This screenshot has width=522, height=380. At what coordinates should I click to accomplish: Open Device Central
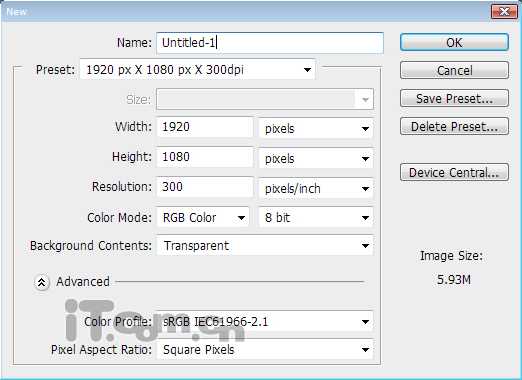coord(454,172)
